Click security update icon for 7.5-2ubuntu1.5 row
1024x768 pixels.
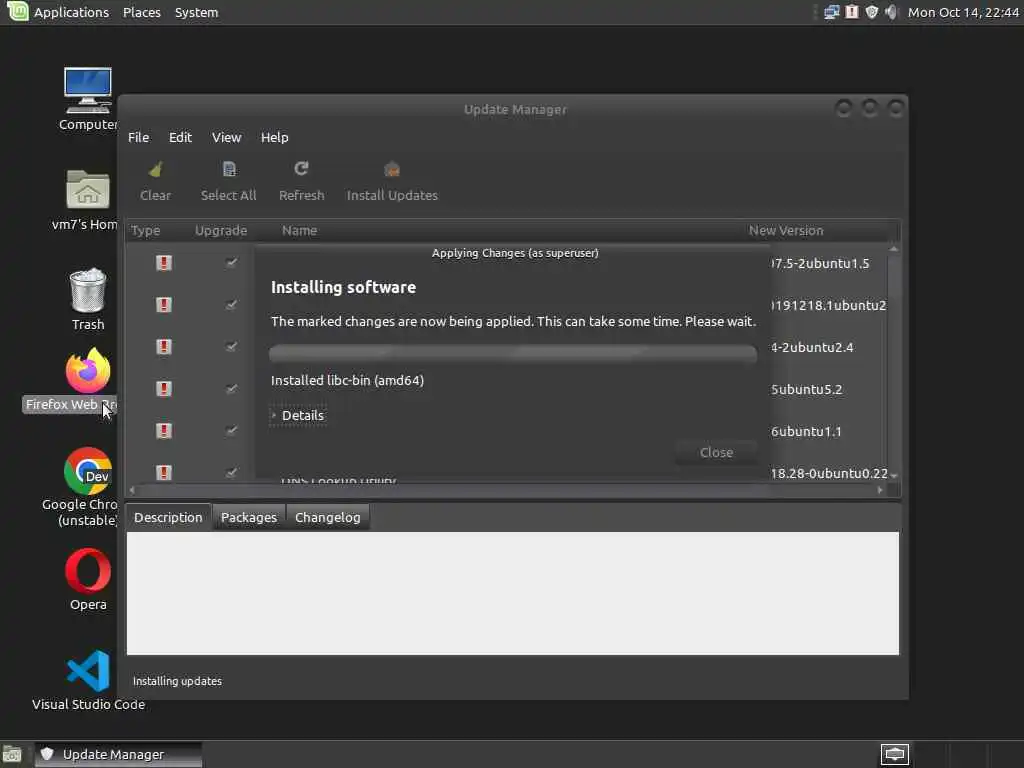coord(163,263)
